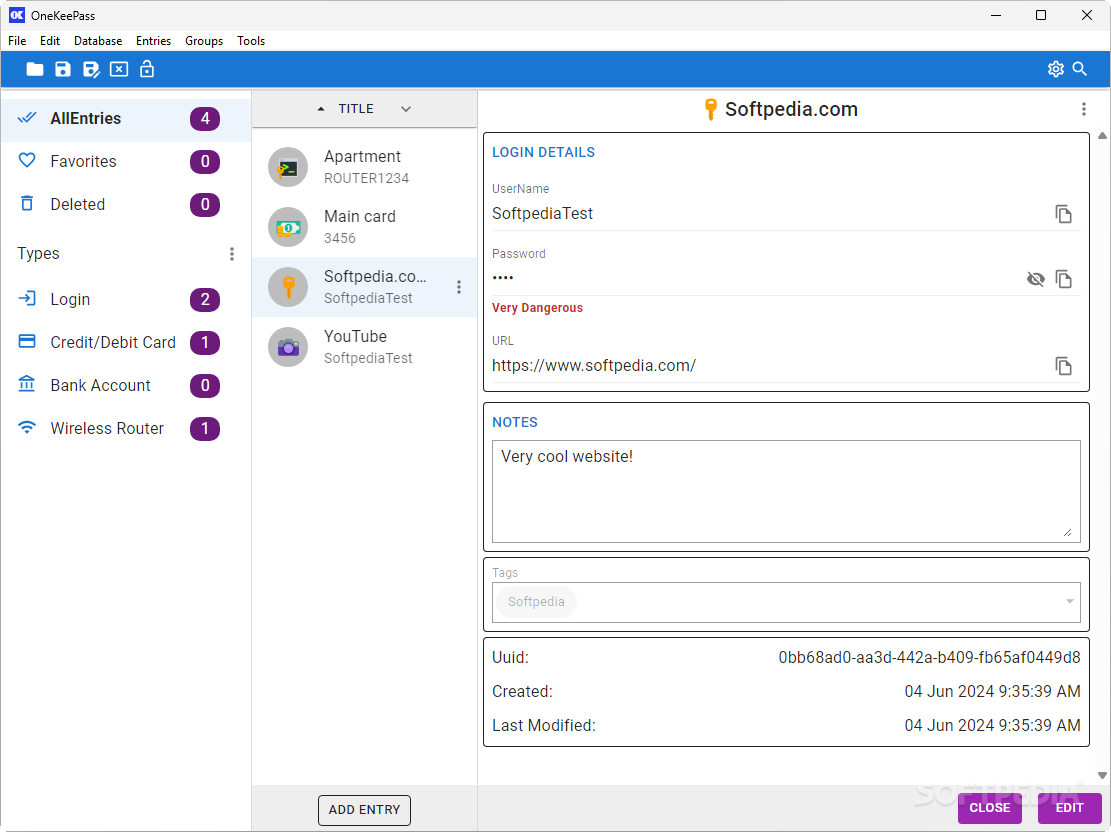Viewport: 1111px width, 832px height.
Task: Copy the password to clipboard
Action: click(x=1064, y=279)
